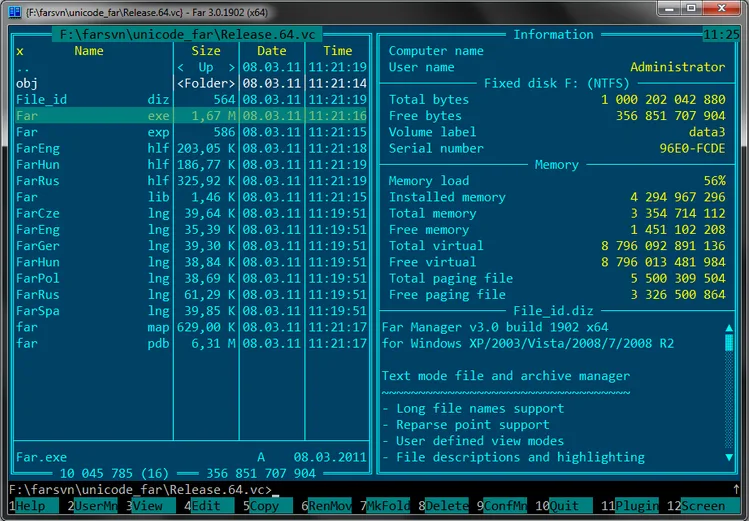Image resolution: width=749 pixels, height=521 pixels.
Task: Click the Fixed disk F: (NTFS) heading
Action: pos(556,83)
